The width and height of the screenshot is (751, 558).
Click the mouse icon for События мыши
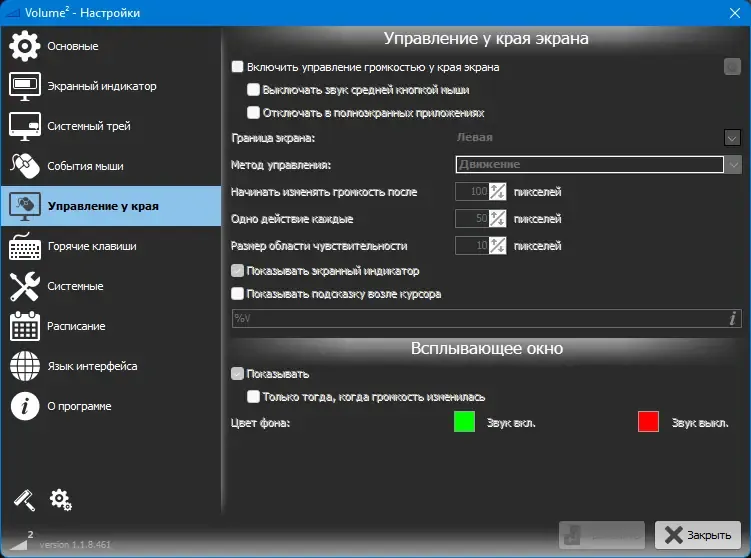coord(24,166)
